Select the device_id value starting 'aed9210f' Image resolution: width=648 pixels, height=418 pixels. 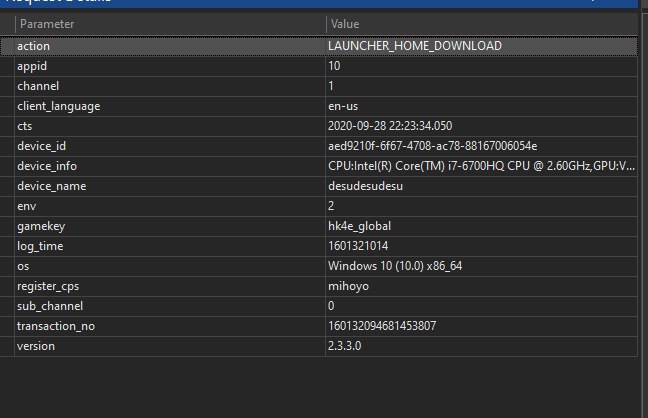coord(481,146)
